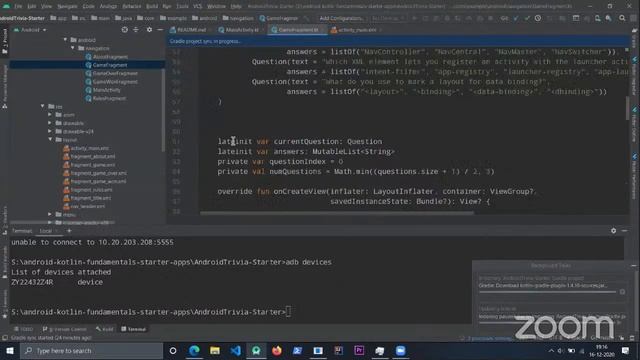Image resolution: width=640 pixels, height=360 pixels.
Task: Switch to activity_main.xml editor tab
Action: (357, 30)
